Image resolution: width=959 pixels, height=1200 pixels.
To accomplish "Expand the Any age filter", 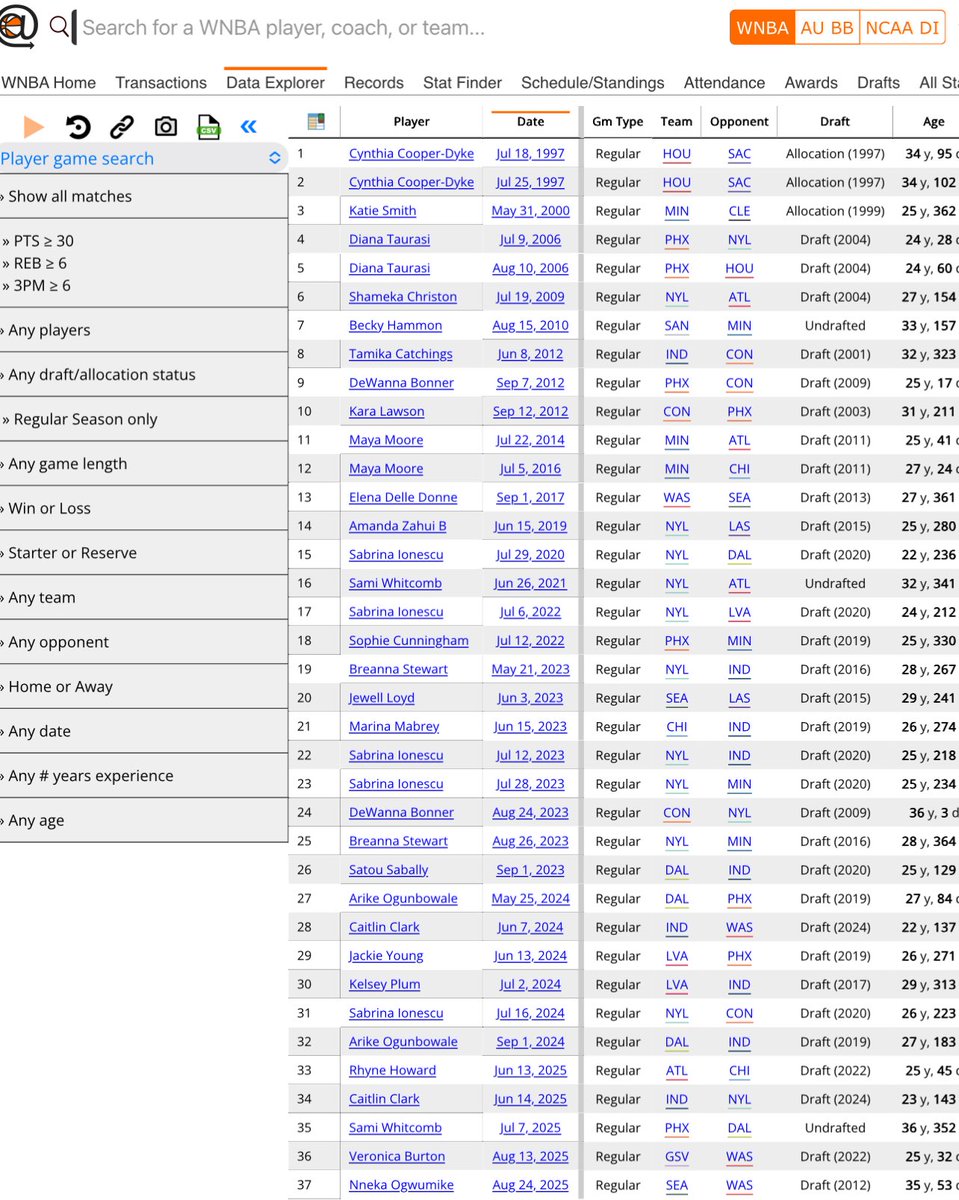I will [x=144, y=821].
